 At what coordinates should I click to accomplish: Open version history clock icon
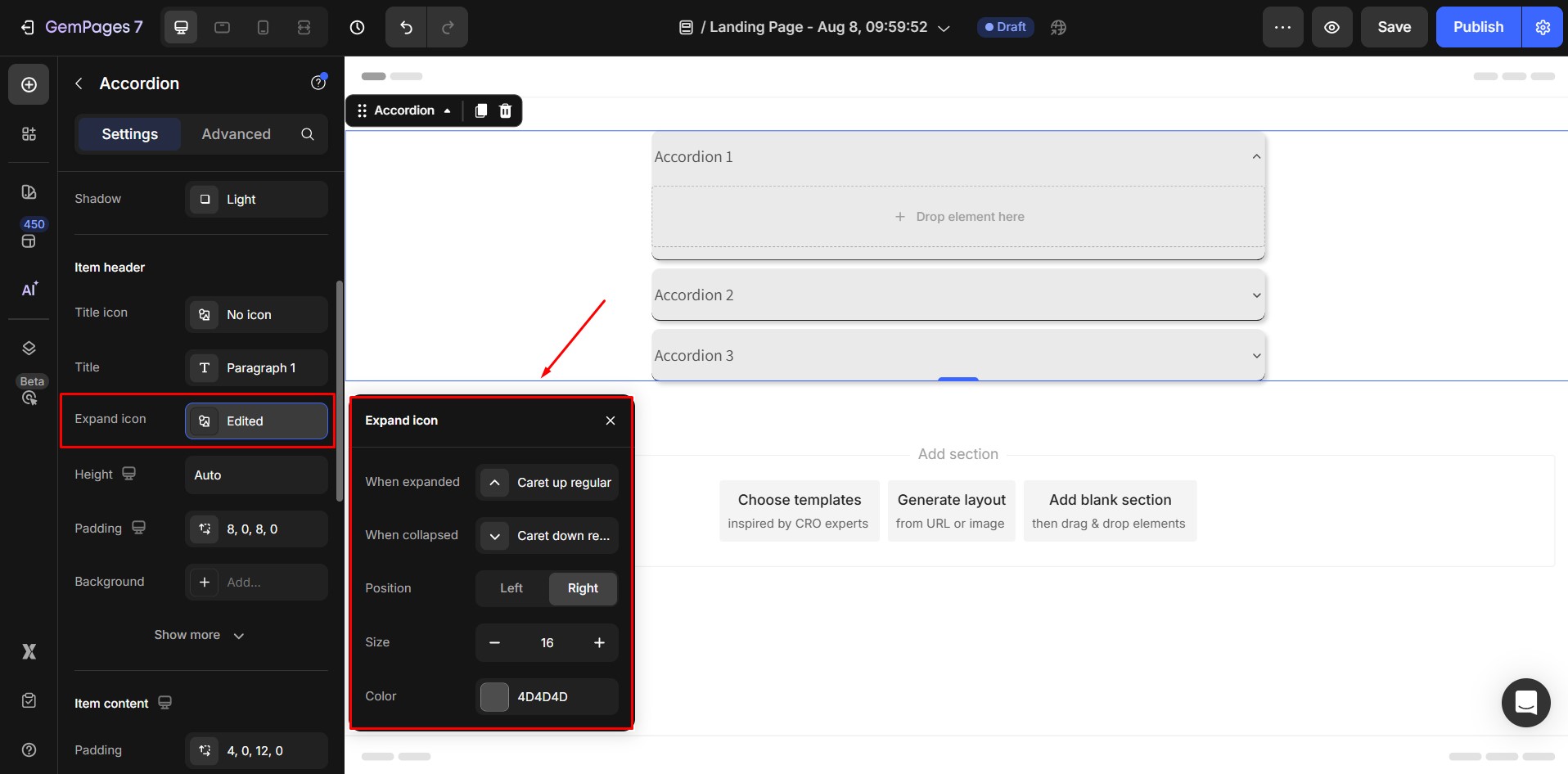[x=357, y=27]
